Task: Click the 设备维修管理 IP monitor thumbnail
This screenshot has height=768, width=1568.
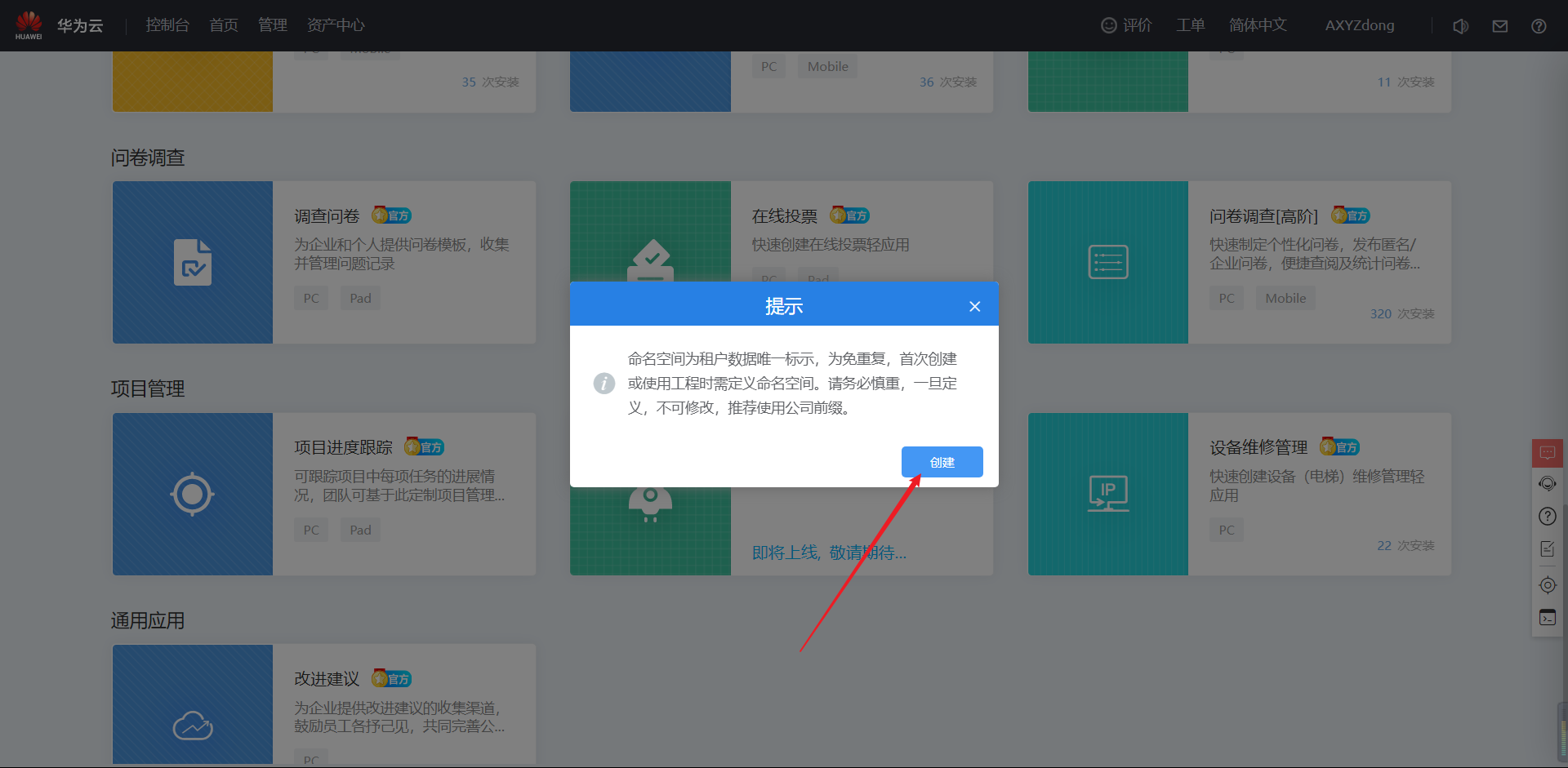Action: (x=1108, y=494)
